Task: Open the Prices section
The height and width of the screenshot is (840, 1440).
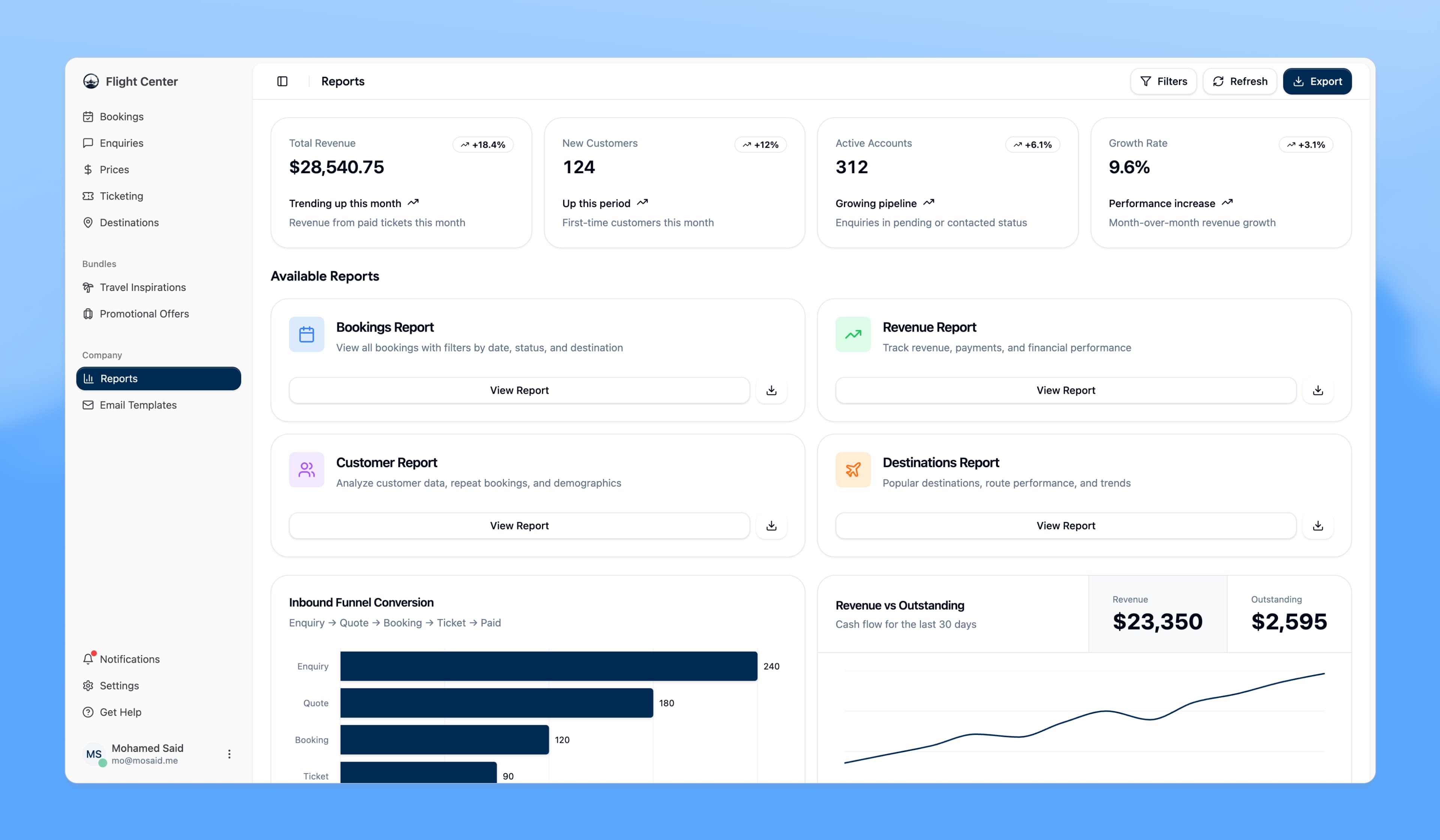Action: click(x=114, y=169)
